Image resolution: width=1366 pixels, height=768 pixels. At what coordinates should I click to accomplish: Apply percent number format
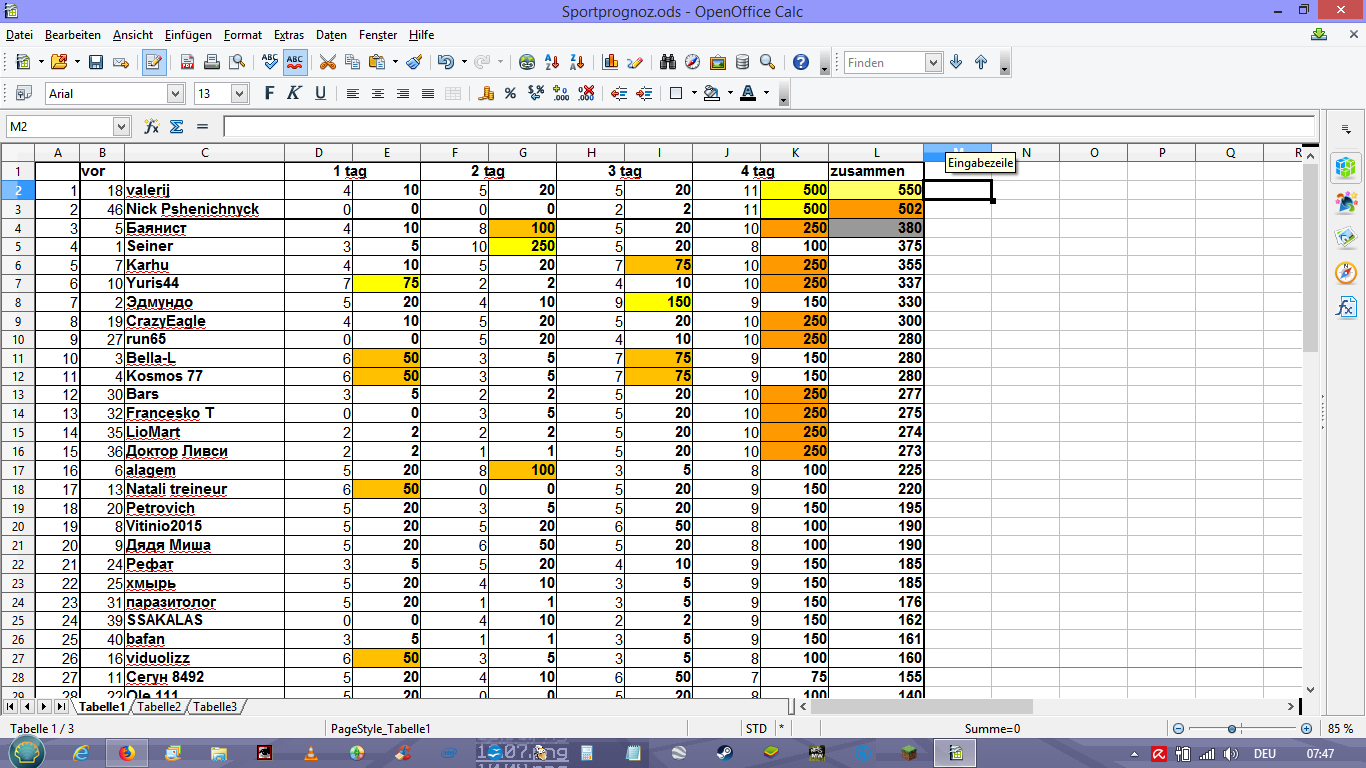(510, 93)
